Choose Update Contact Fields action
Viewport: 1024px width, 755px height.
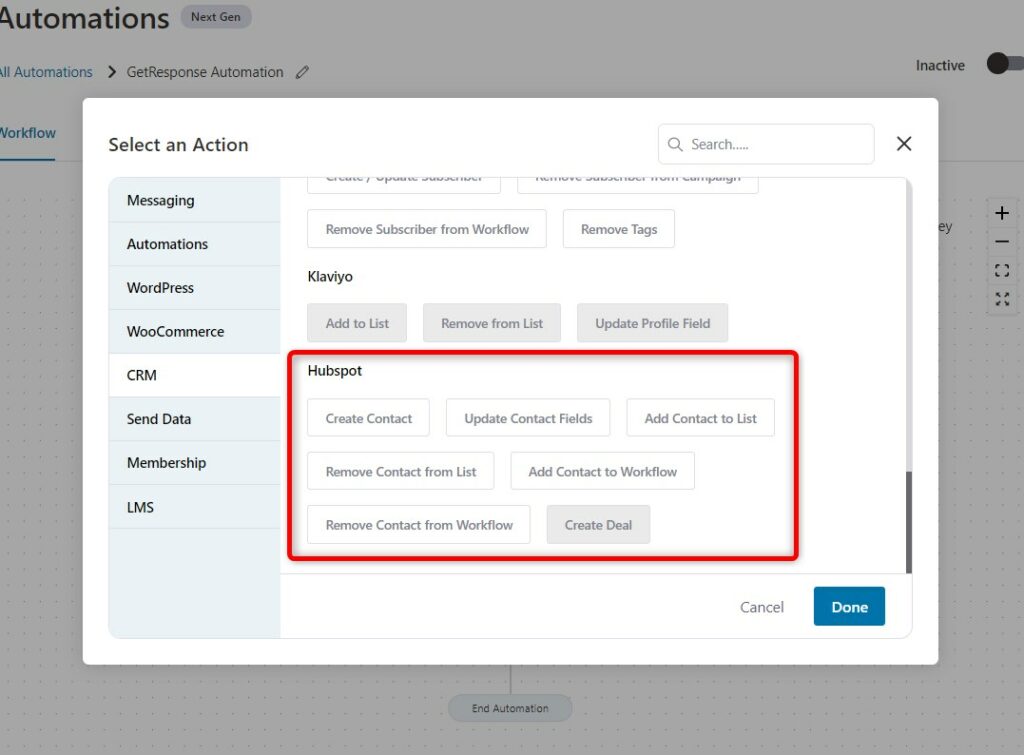528,418
